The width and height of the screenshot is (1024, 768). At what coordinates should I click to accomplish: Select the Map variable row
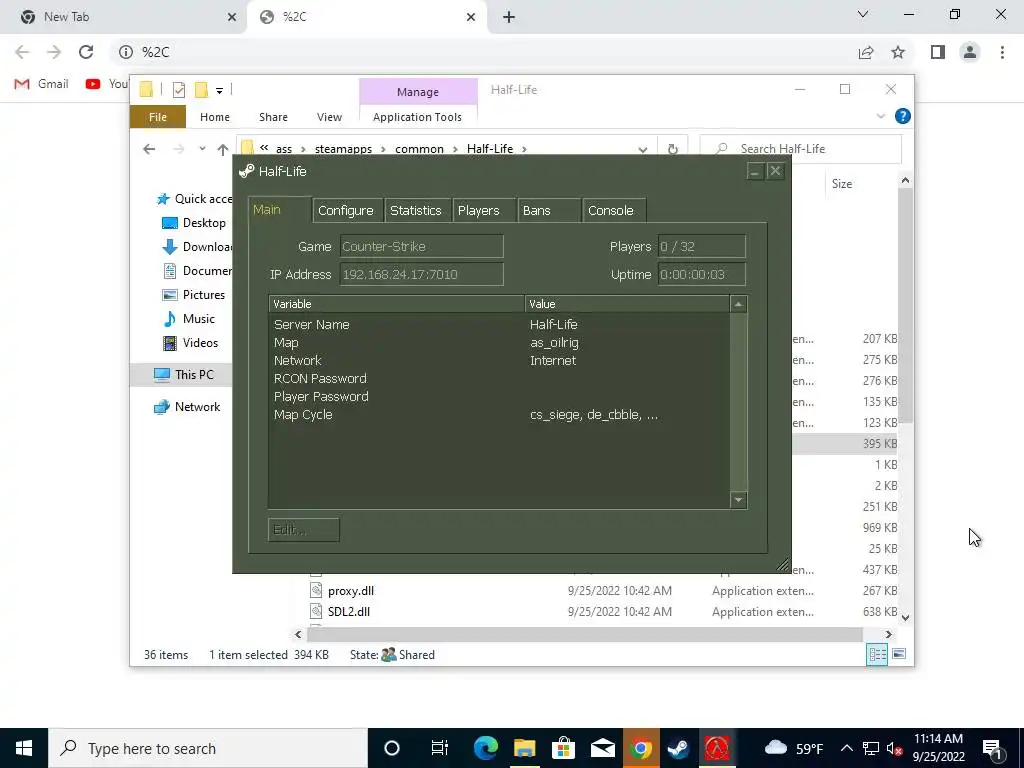[499, 342]
